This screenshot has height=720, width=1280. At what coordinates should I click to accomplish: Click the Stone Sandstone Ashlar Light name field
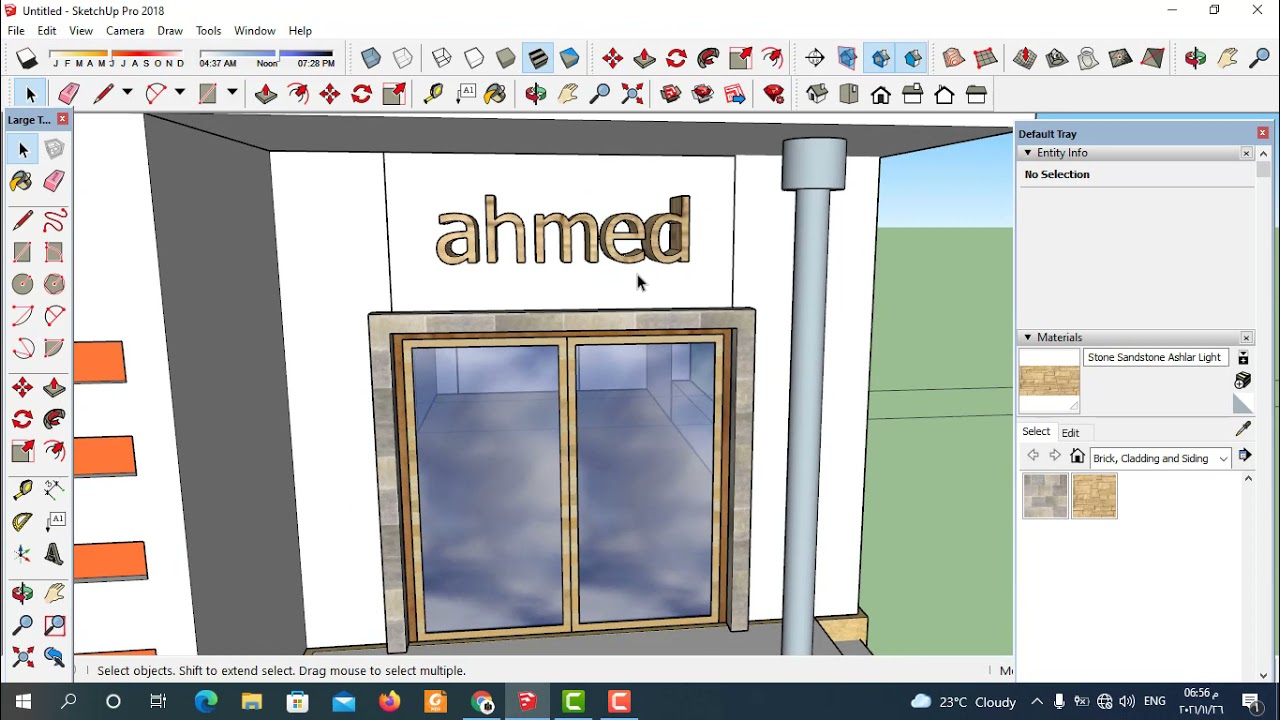coord(1156,357)
